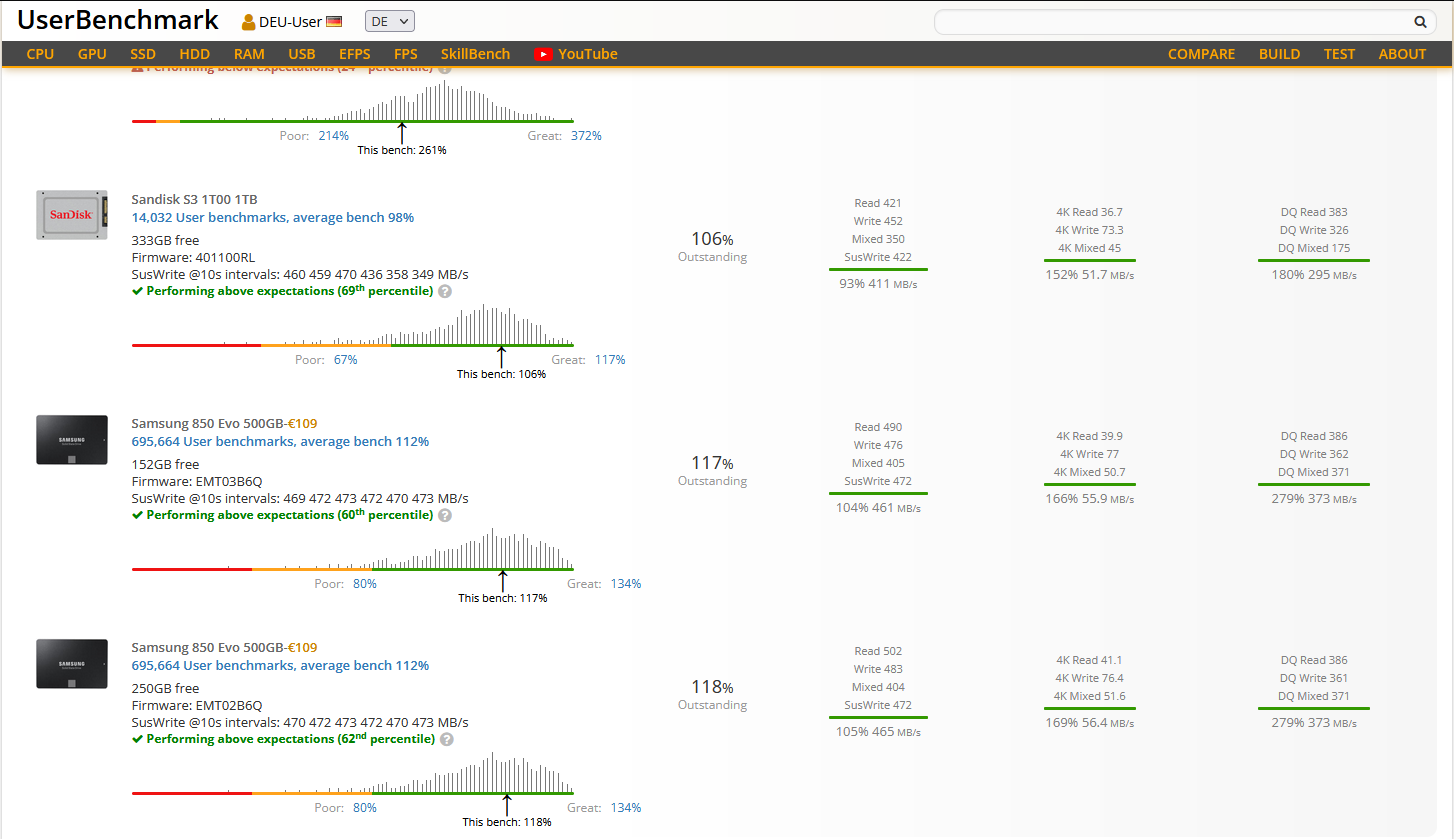Open the TEST page
Screen dimensions: 1454x839
point(1339,54)
